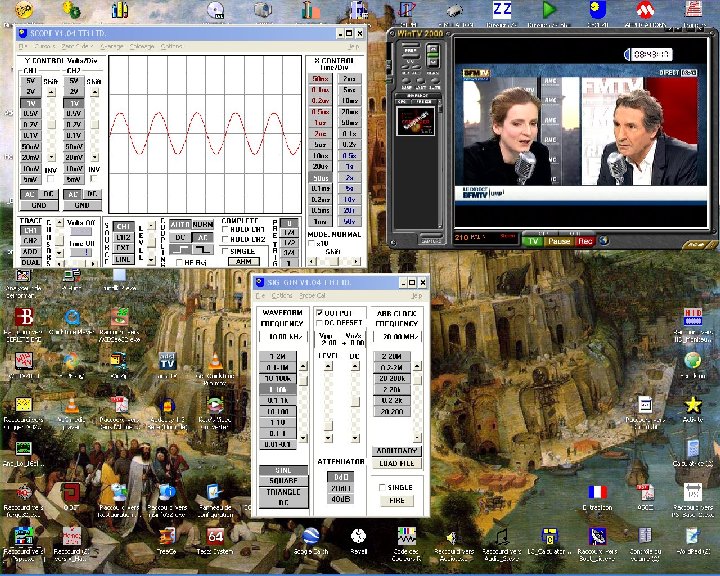
Task: Open the VLC cone icon beside adsl TV
Action: point(215,361)
